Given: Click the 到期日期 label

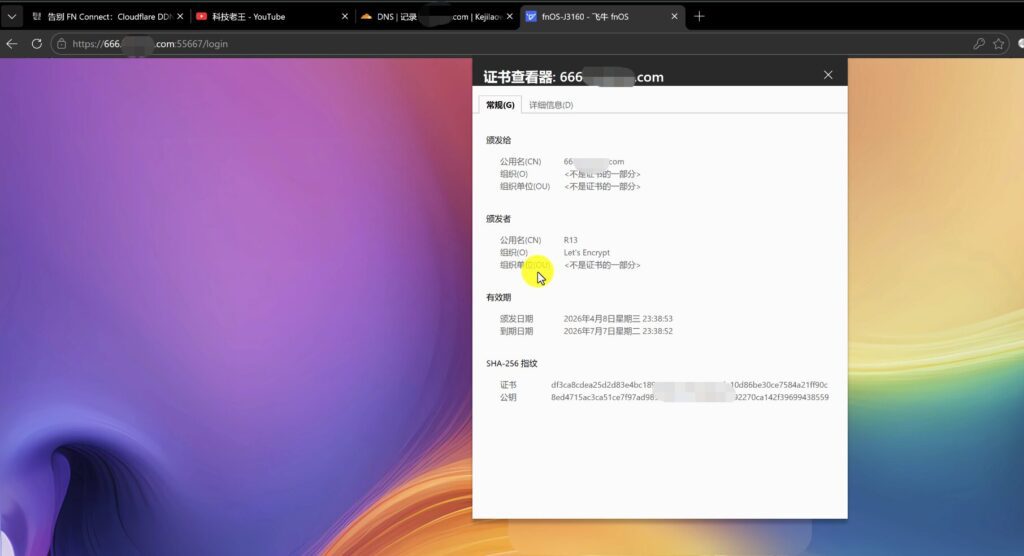Looking at the screenshot, I should tap(517, 331).
